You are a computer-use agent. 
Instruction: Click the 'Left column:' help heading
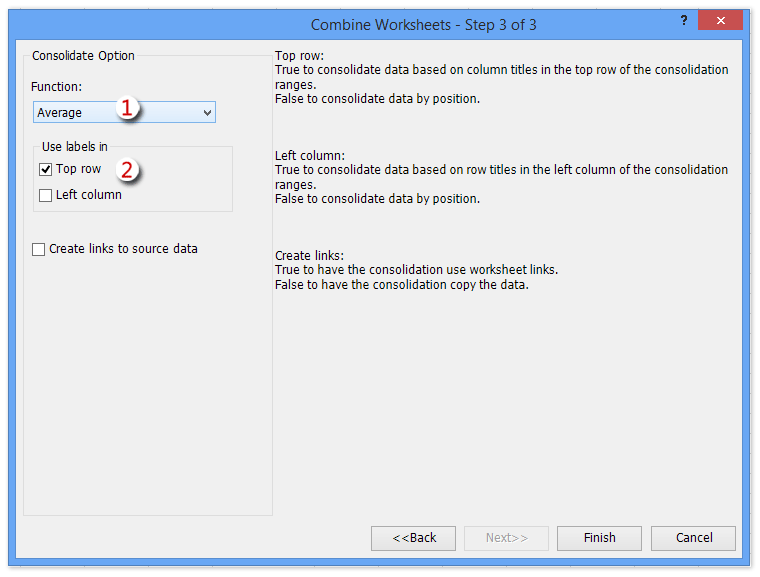[309, 156]
